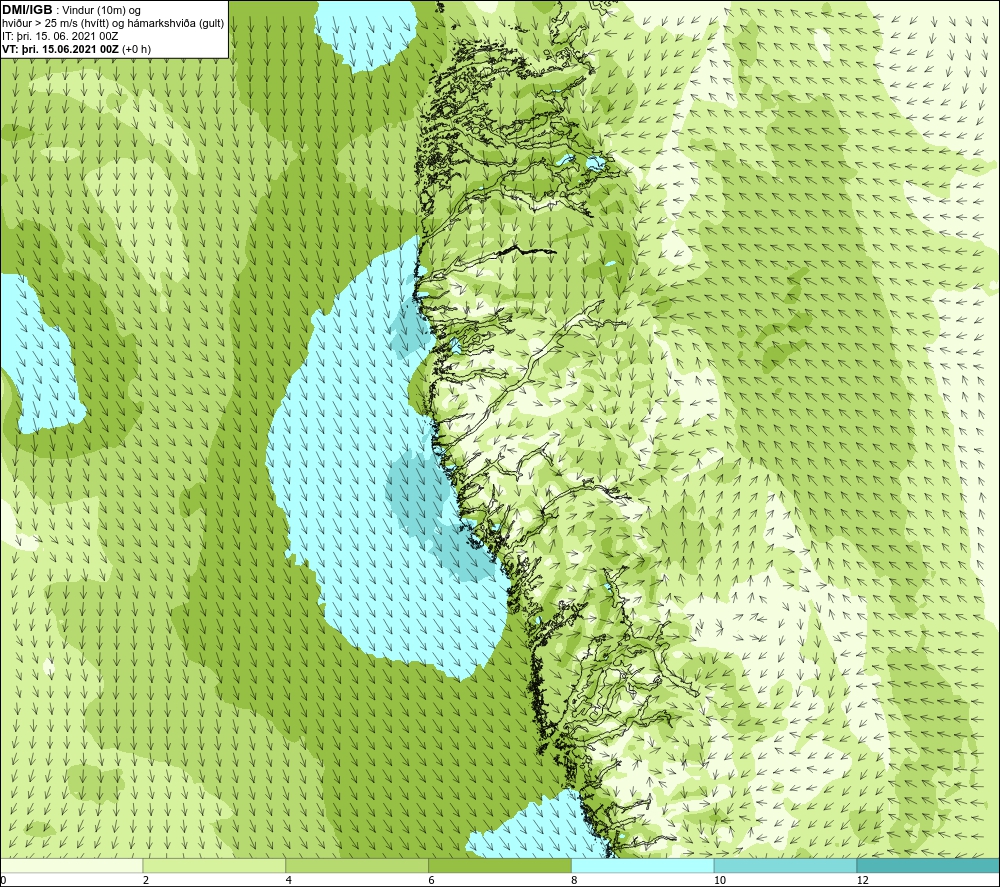Click the legend scale value '0'
Image resolution: width=1000 pixels, height=887 pixels.
pos(3,880)
